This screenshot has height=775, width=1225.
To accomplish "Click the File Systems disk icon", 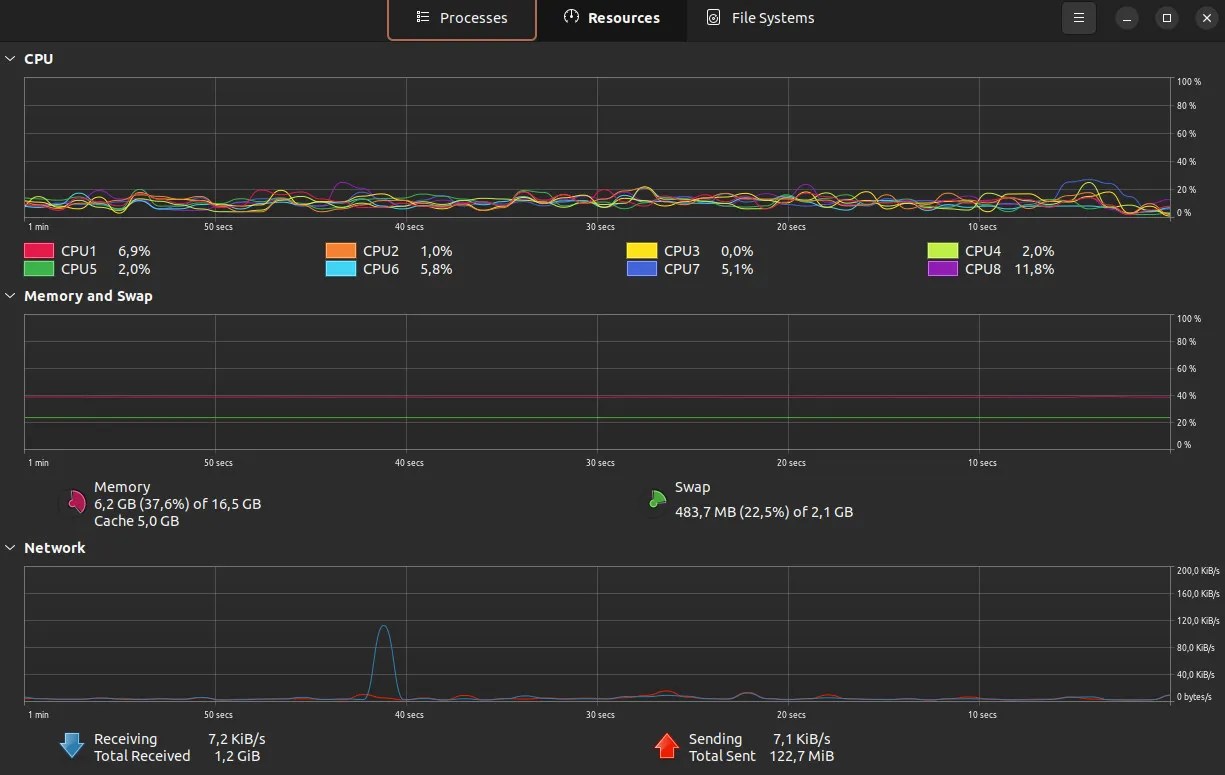I will click(x=713, y=17).
